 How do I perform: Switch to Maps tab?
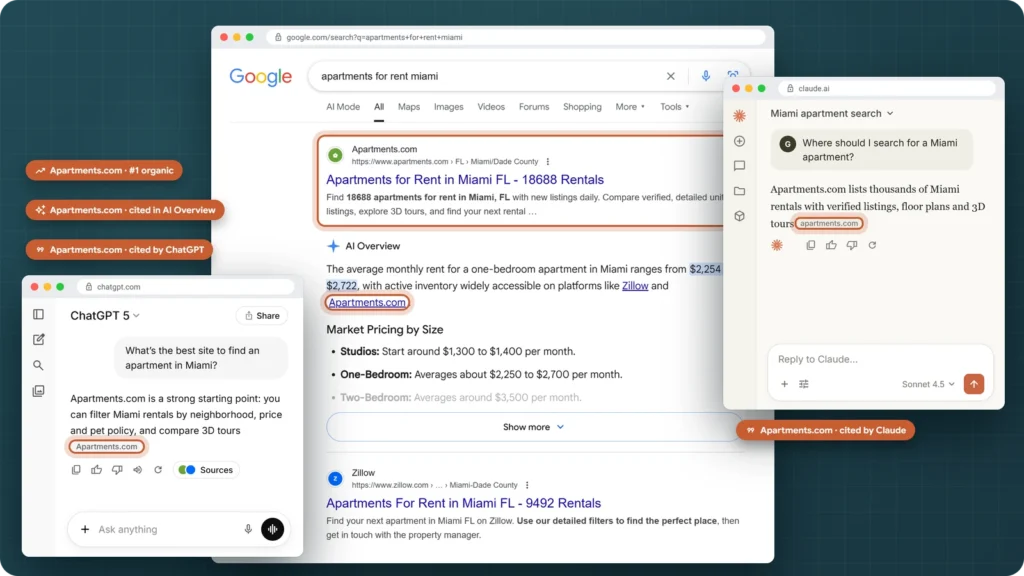pyautogui.click(x=409, y=106)
